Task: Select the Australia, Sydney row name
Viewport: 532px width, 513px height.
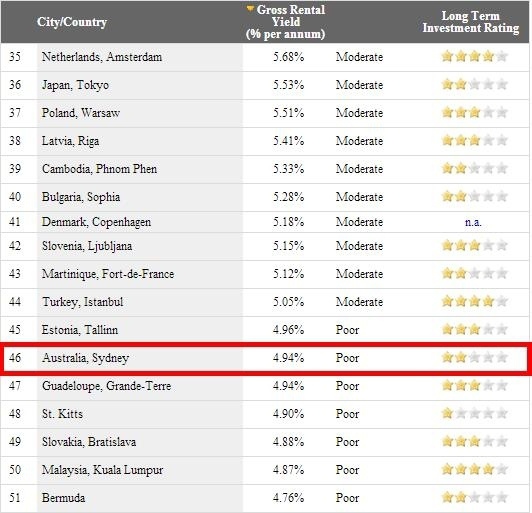Action: (86, 358)
